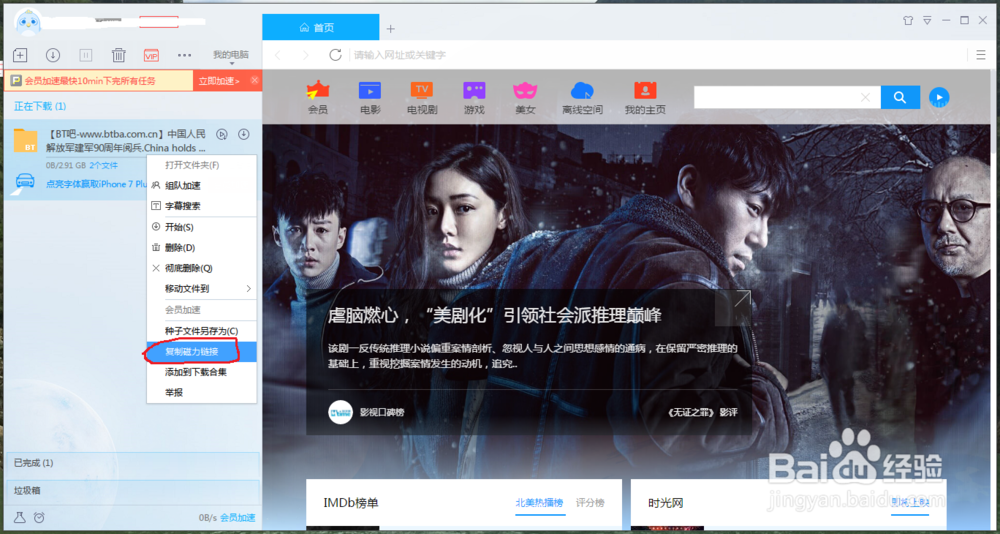Open the title bar dropdown triangle menu
The width and height of the screenshot is (1000, 534).
(x=927, y=20)
